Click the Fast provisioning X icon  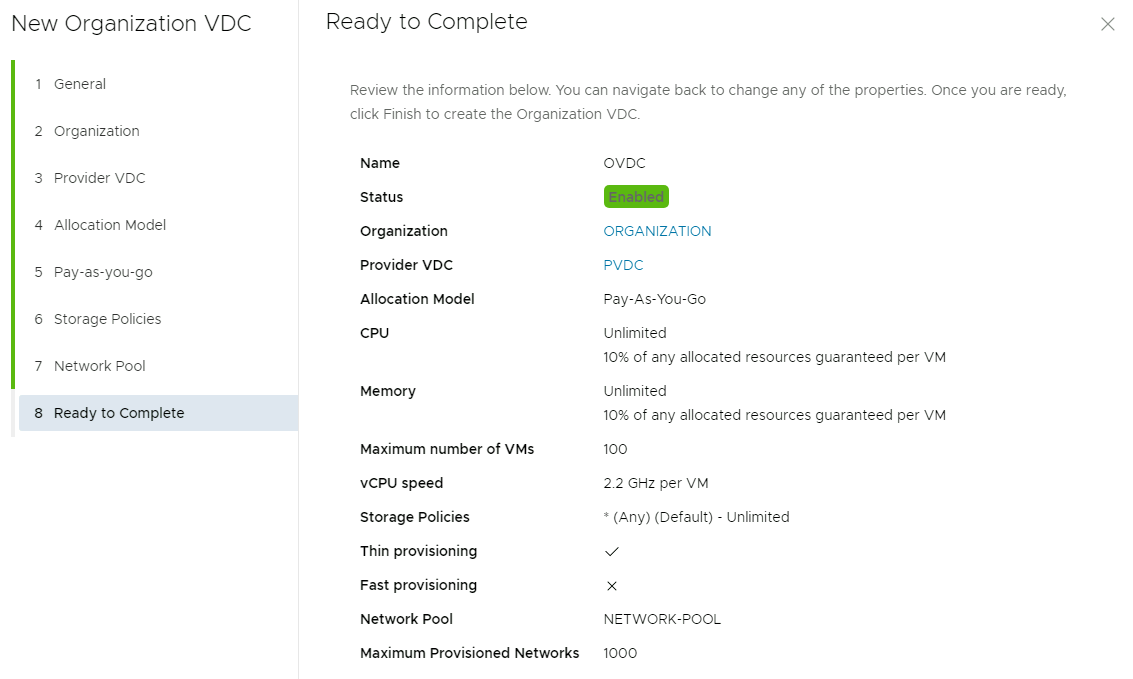(x=612, y=586)
